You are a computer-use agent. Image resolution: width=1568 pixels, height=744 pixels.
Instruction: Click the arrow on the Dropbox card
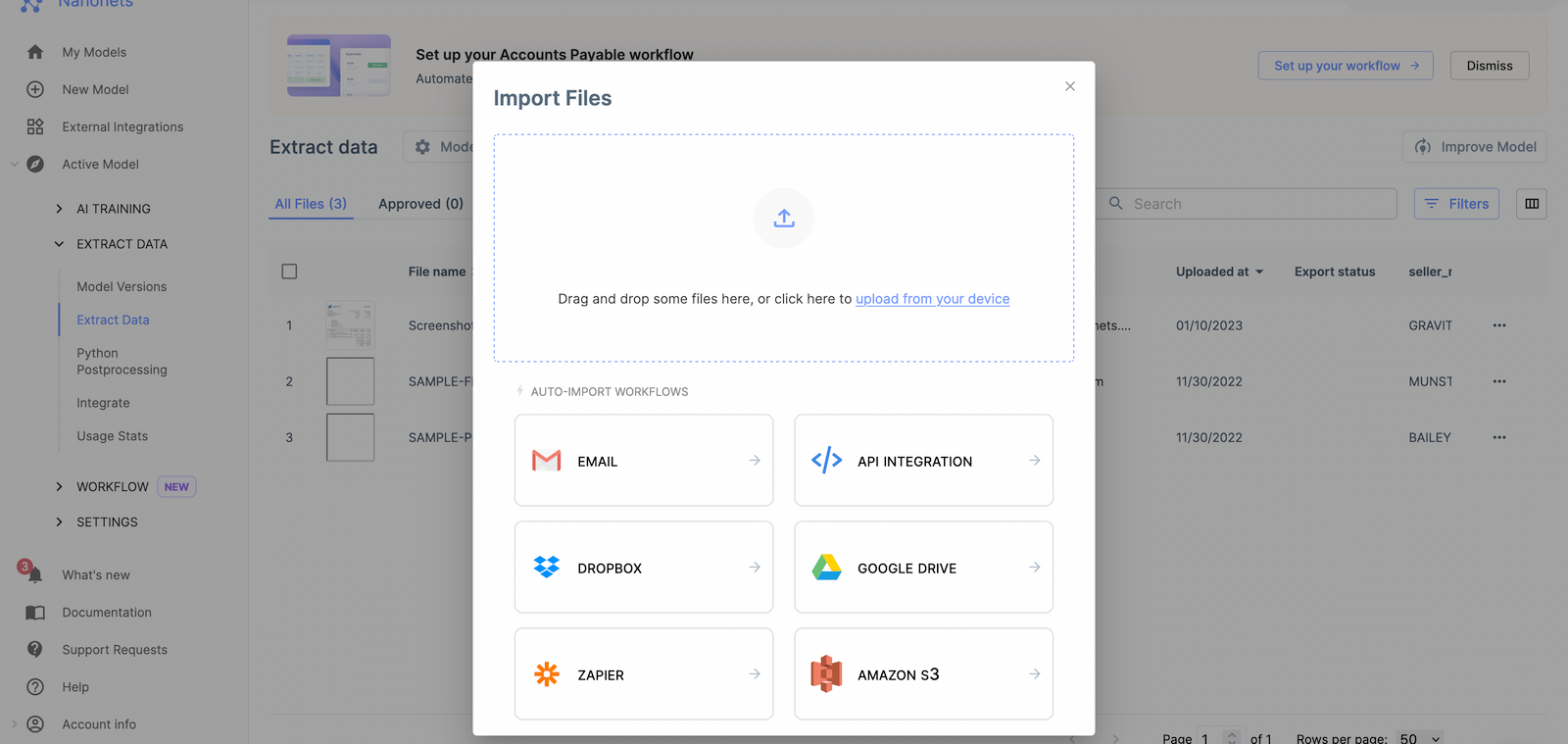pyautogui.click(x=755, y=568)
